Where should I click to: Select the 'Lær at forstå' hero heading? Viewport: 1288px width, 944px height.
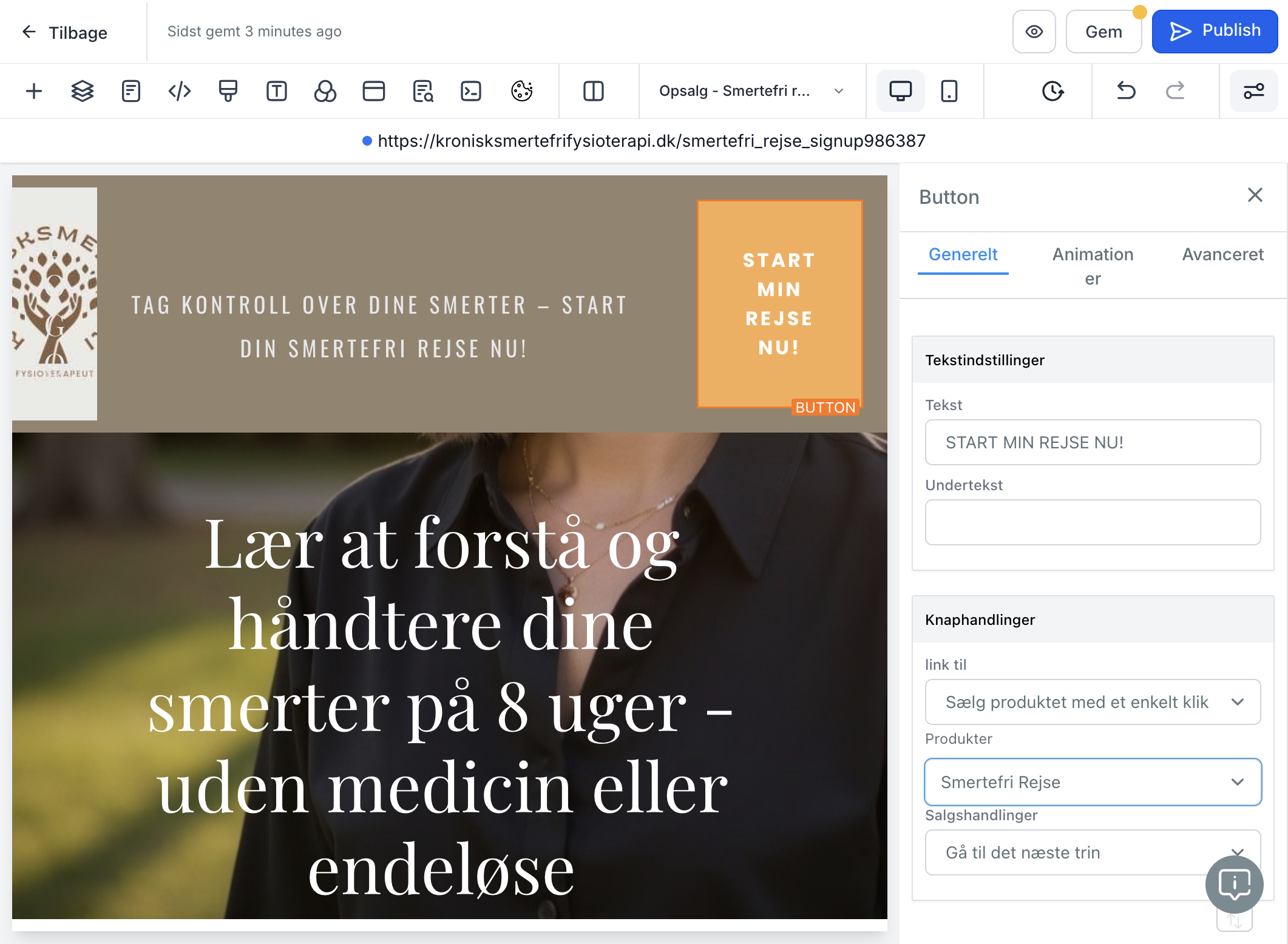[441, 706]
